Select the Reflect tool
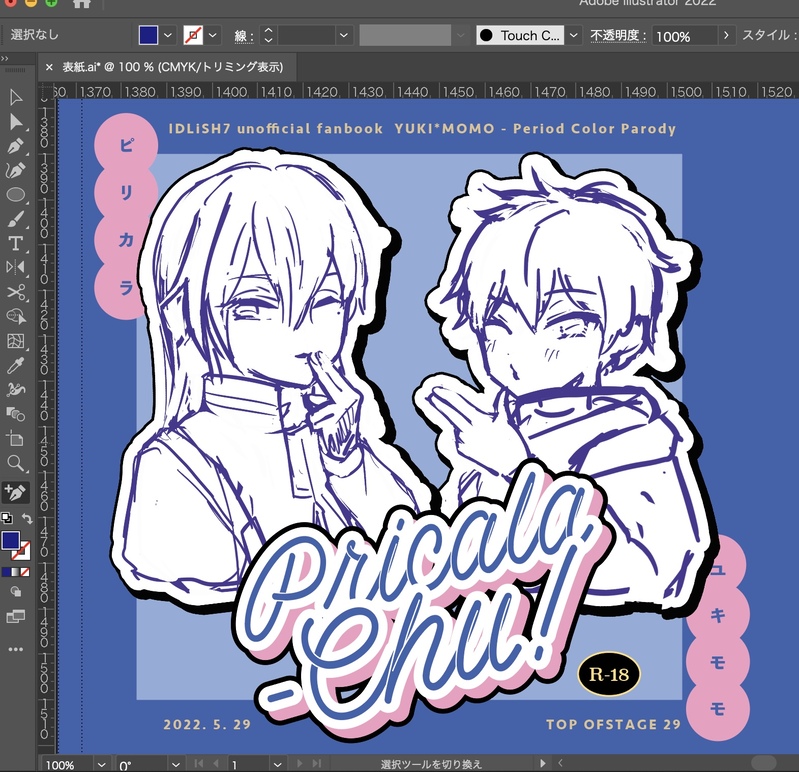799x772 pixels. tap(16, 268)
